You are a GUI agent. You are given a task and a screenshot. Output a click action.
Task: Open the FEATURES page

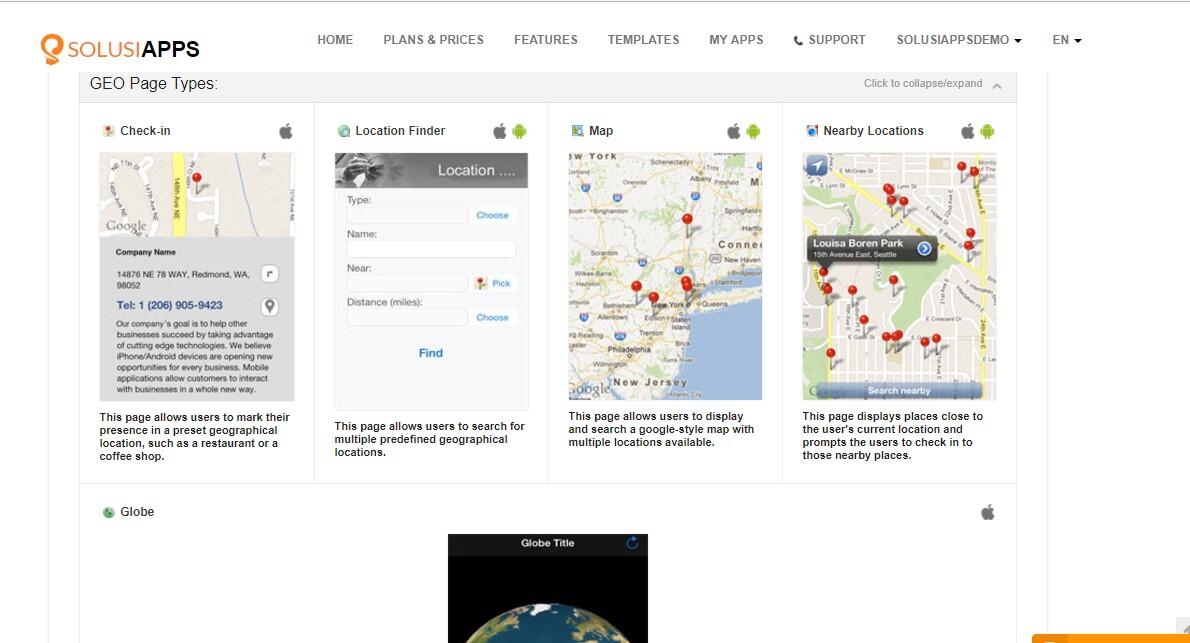click(x=546, y=39)
